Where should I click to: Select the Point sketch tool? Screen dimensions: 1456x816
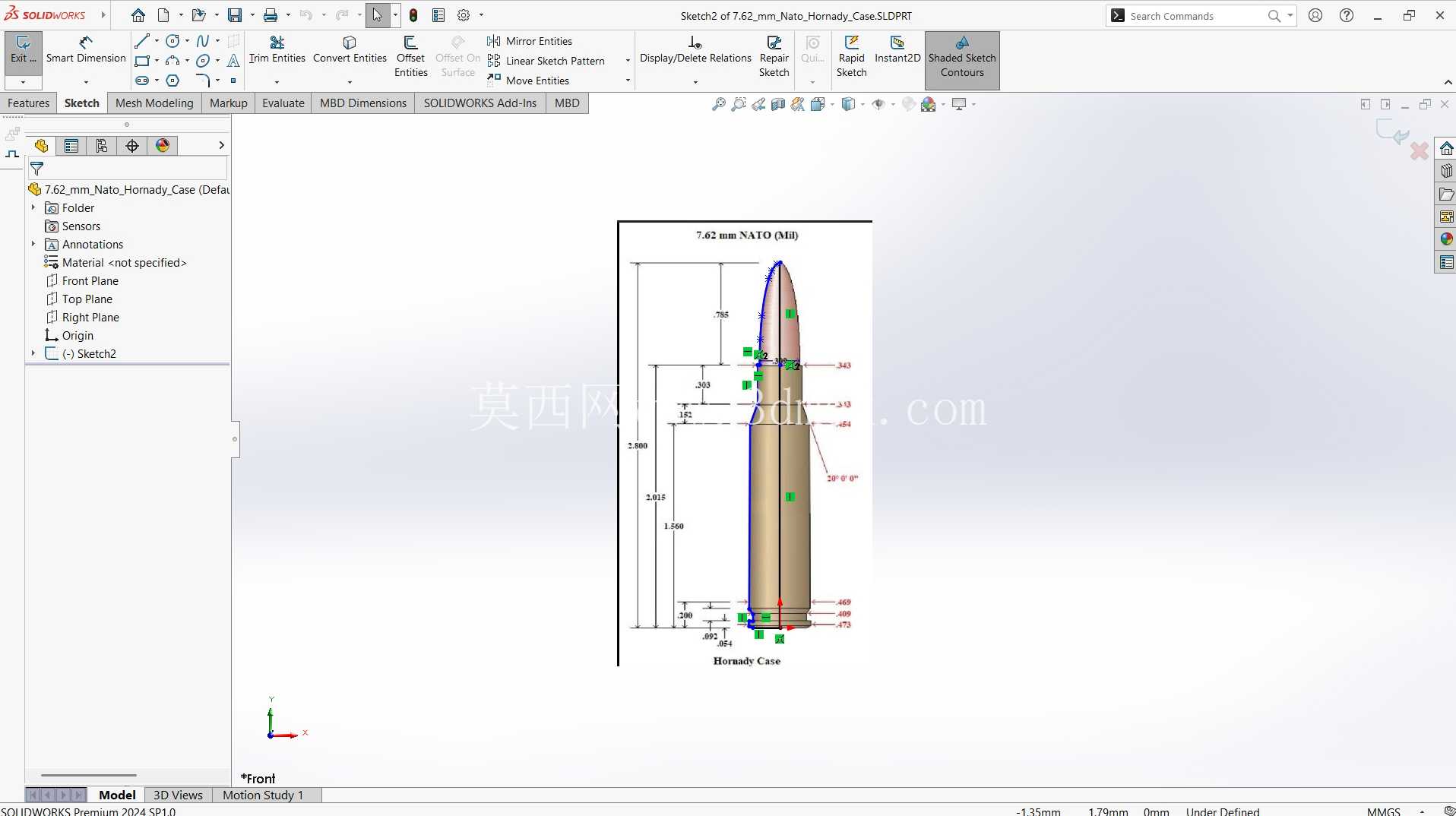click(233, 81)
